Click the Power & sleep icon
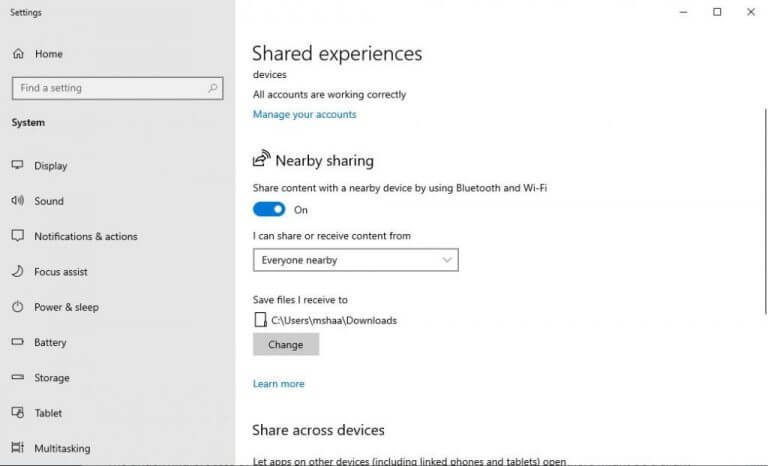768x466 pixels. point(17,307)
